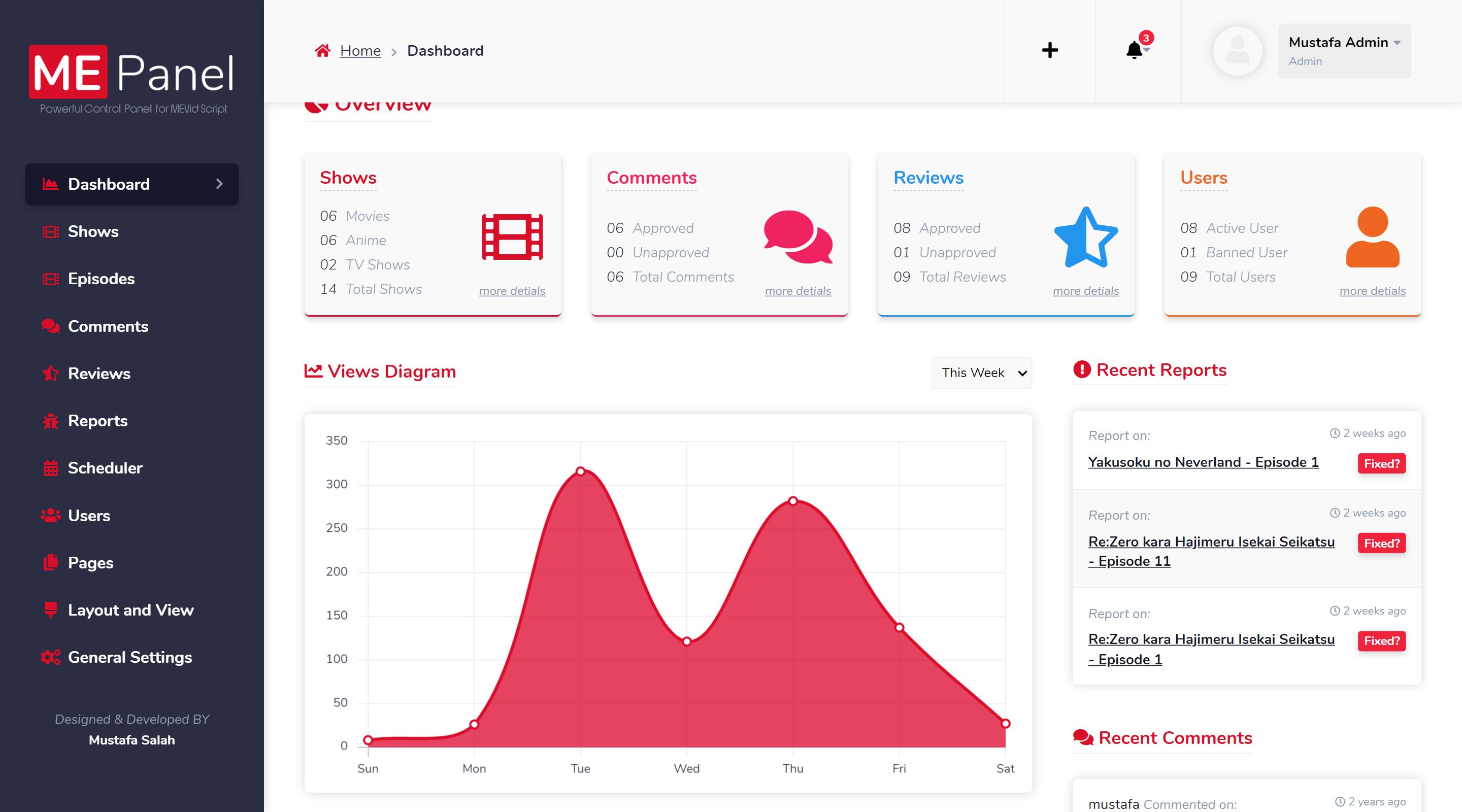Click the Home breadcrumb link
Viewport: 1462px width, 812px height.
[x=360, y=51]
